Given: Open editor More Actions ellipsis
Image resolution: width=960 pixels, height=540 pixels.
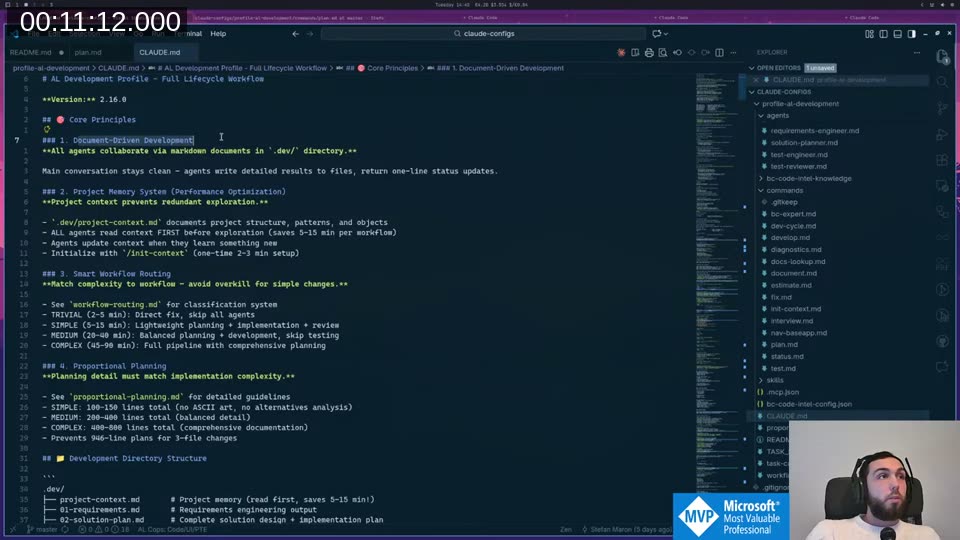Looking at the screenshot, I should coord(733,53).
